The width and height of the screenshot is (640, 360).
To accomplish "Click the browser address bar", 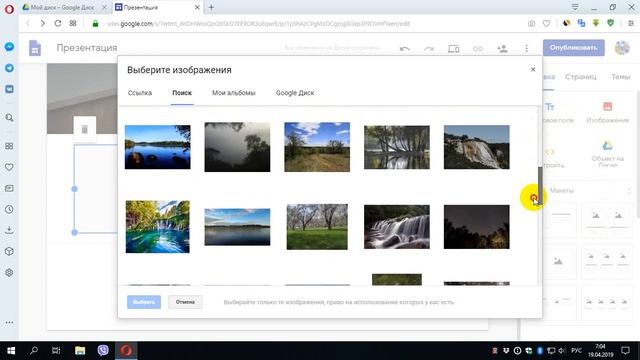I will (x=258, y=24).
